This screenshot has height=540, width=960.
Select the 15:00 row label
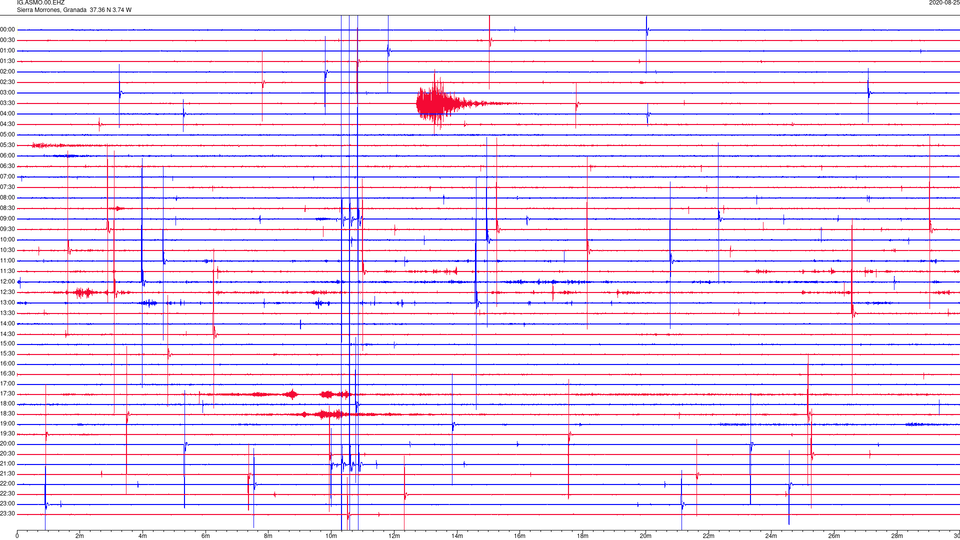8,343
